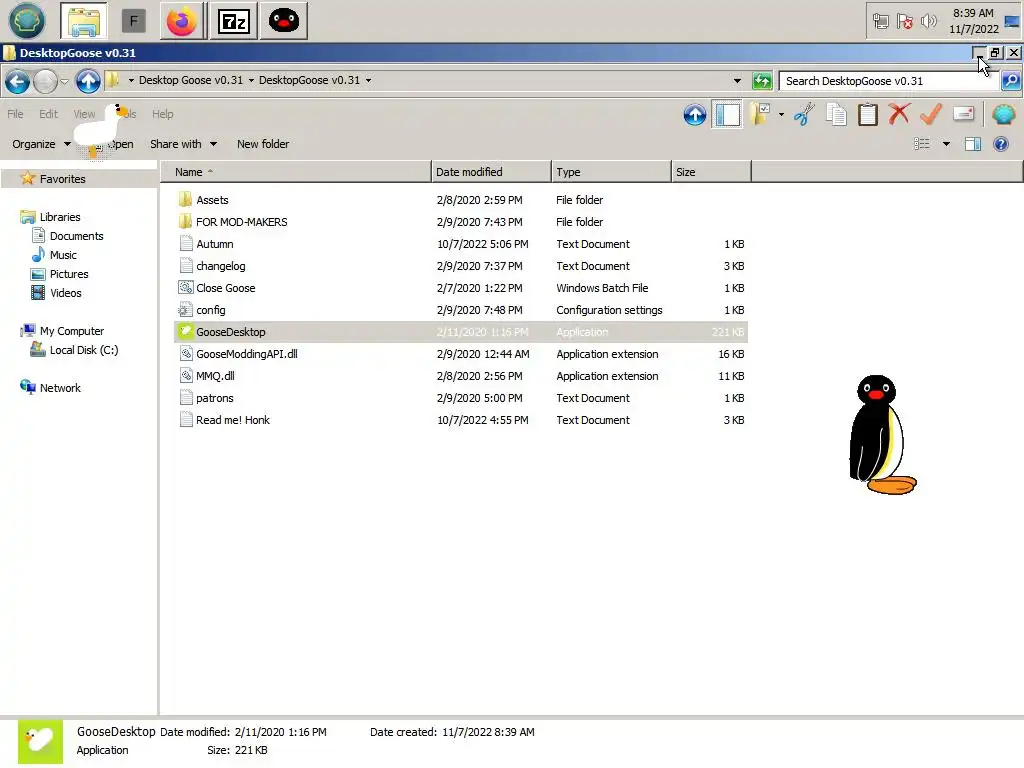The width and height of the screenshot is (1024, 768).
Task: Open Classic Shell settings shell icon in toolbar
Action: click(x=1003, y=115)
